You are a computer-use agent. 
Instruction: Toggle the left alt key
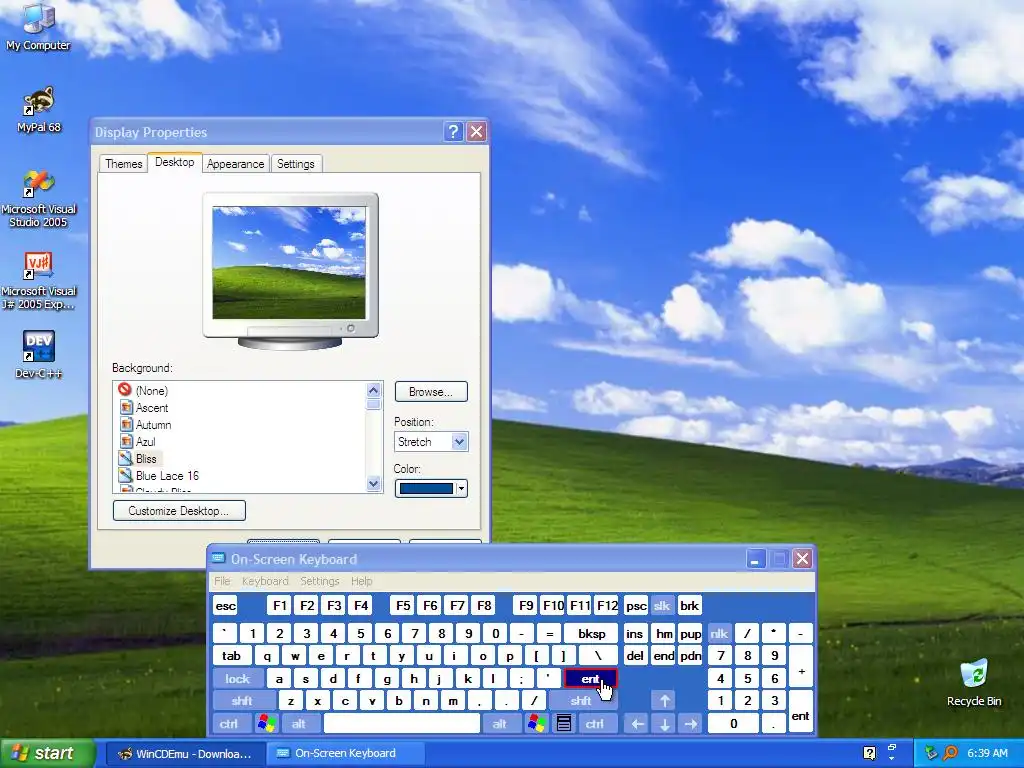point(299,724)
